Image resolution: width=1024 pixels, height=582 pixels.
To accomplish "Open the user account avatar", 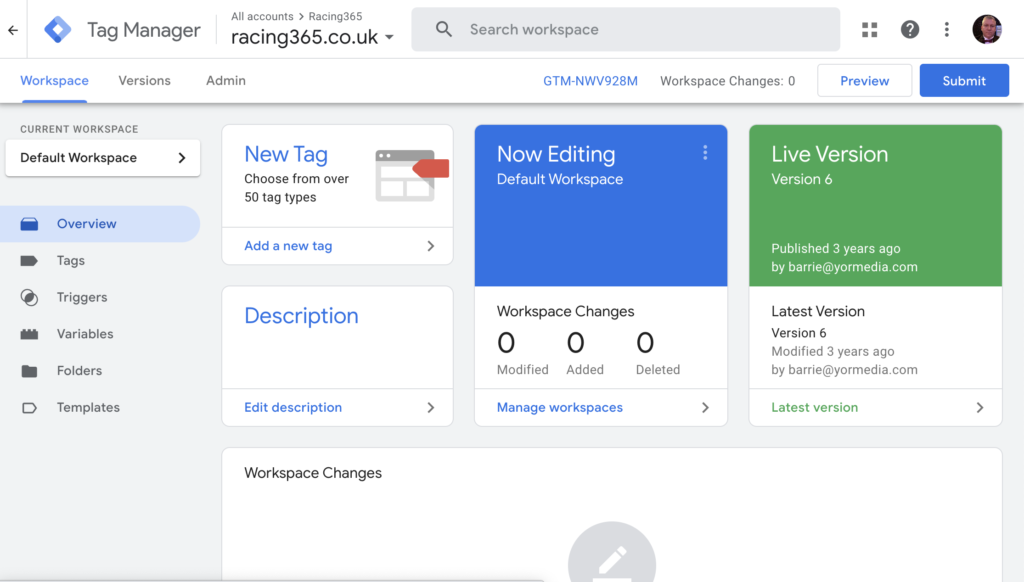I will [987, 29].
